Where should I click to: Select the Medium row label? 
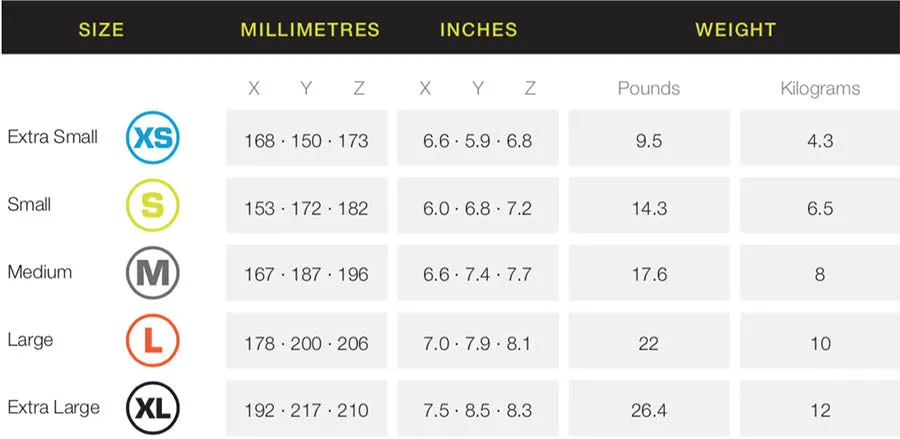point(40,272)
